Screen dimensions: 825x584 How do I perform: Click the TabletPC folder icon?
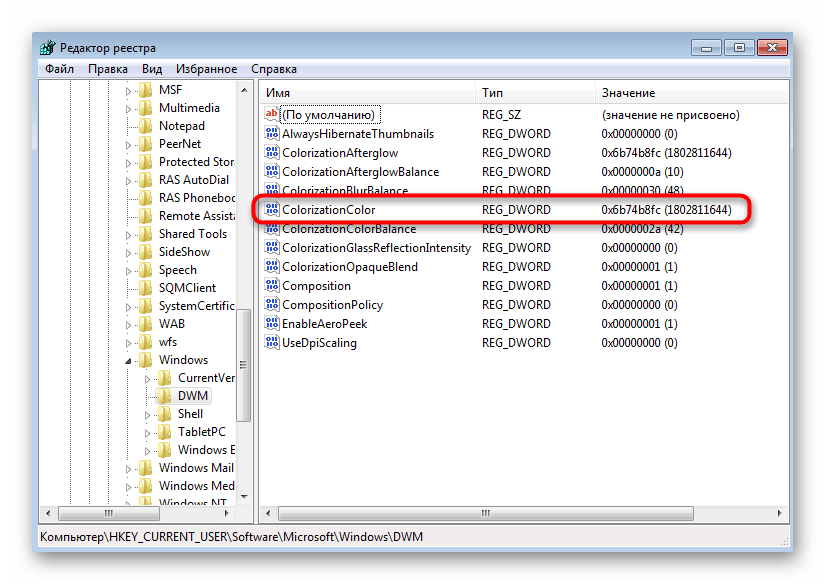(x=165, y=431)
